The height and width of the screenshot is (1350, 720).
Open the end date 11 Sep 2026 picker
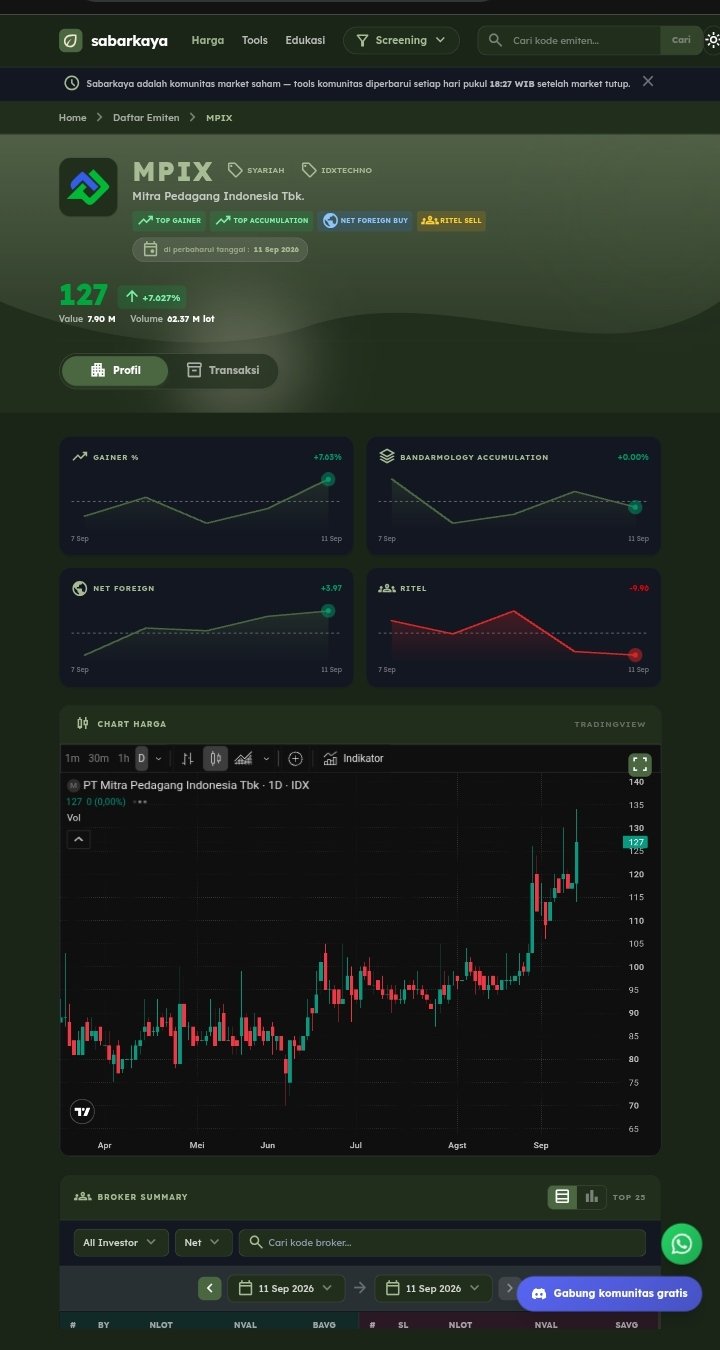pos(433,1288)
